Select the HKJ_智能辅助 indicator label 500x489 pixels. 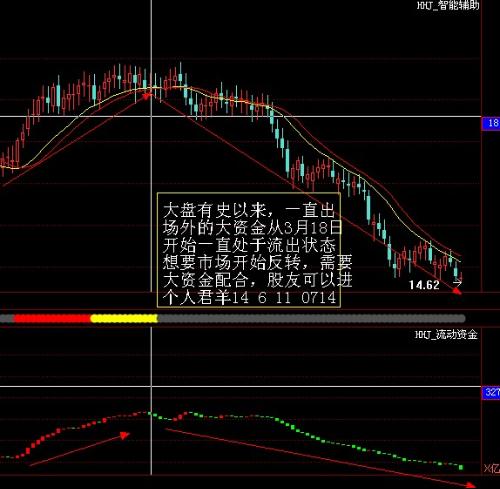pos(448,5)
